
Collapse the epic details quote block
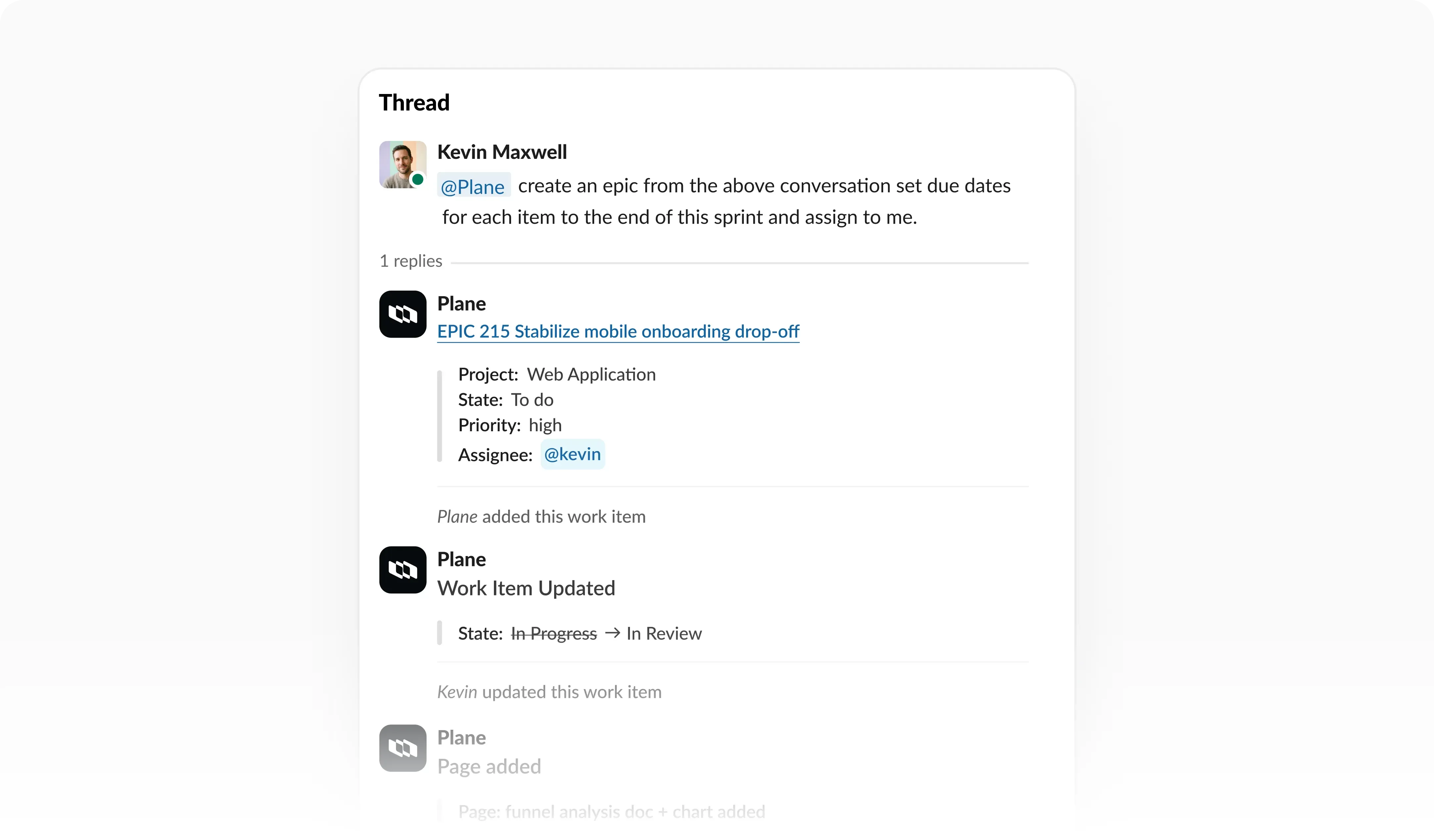point(441,414)
